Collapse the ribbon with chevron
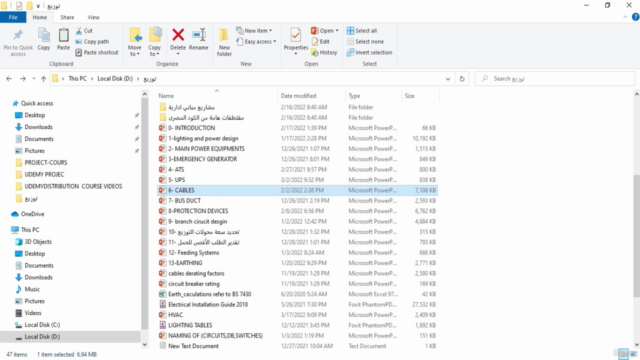Image resolution: width=640 pixels, height=360 pixels. (625, 17)
